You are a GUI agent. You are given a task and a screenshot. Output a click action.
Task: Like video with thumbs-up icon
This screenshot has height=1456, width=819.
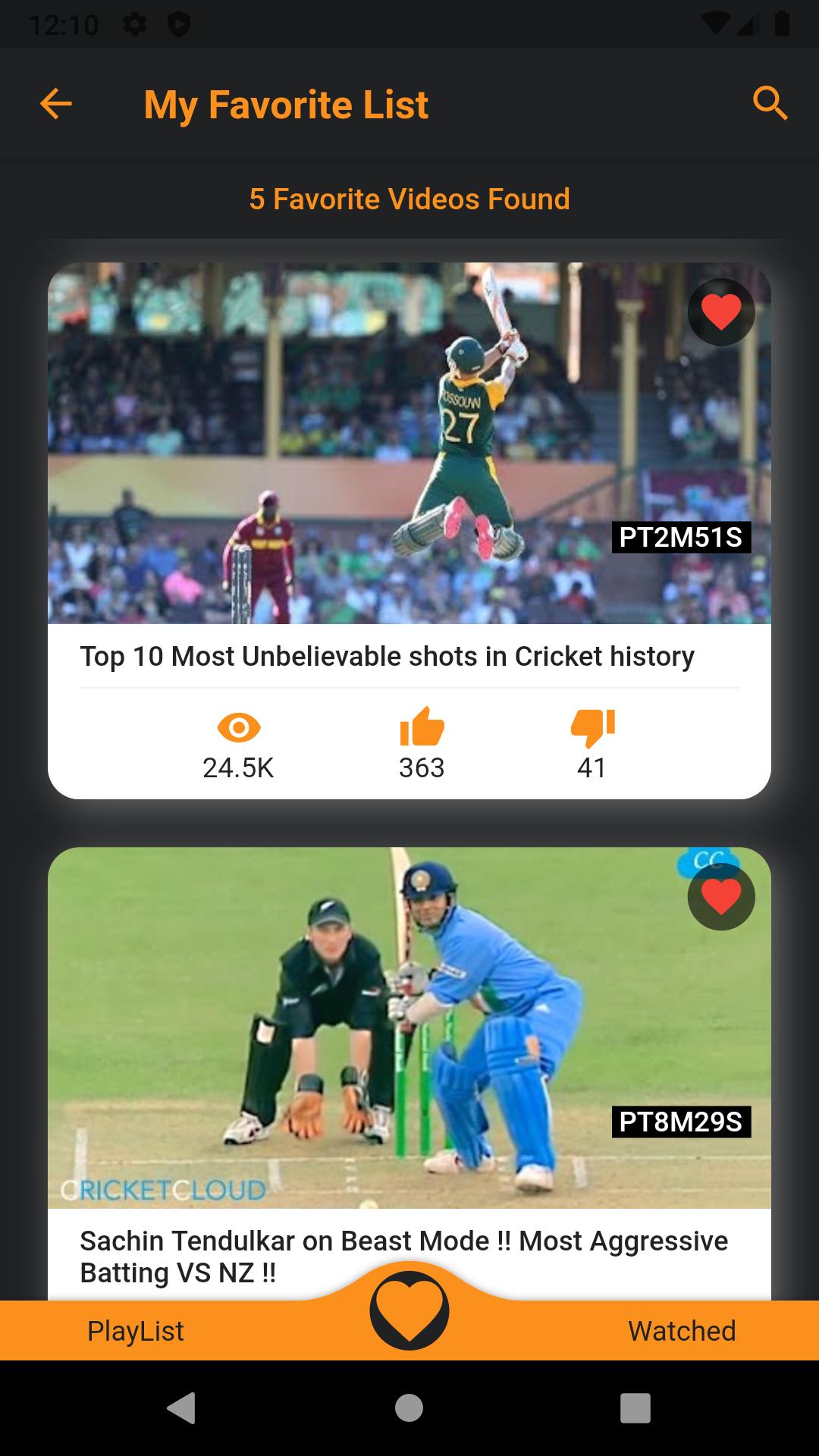[422, 726]
